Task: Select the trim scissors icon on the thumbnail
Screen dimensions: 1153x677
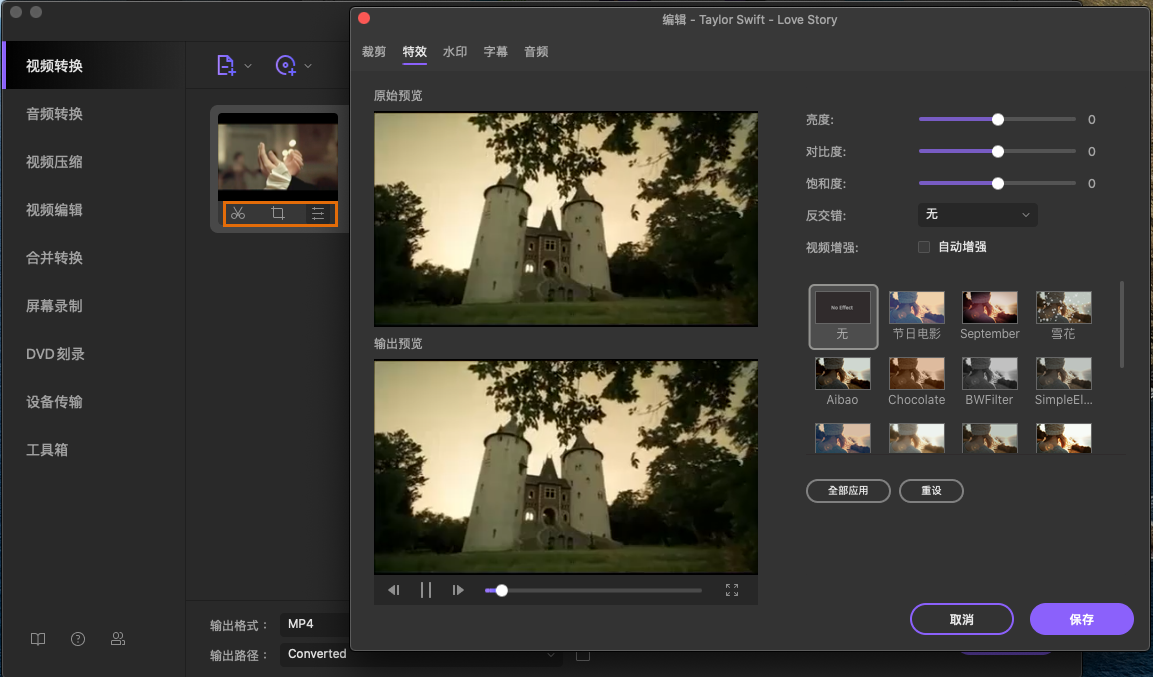Action: click(x=239, y=213)
